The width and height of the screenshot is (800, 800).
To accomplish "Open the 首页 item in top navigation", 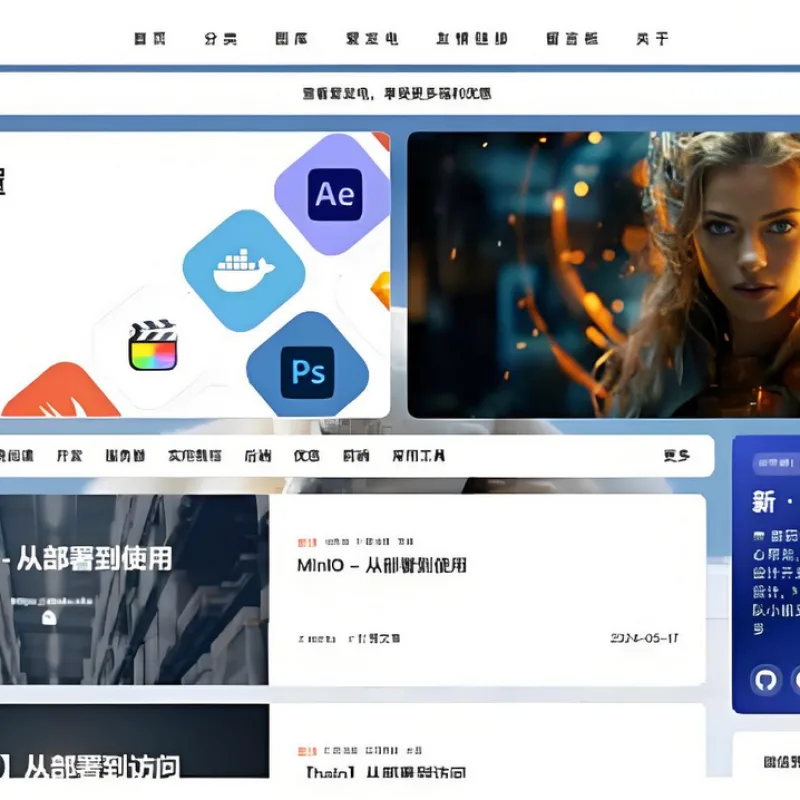I will pos(150,39).
